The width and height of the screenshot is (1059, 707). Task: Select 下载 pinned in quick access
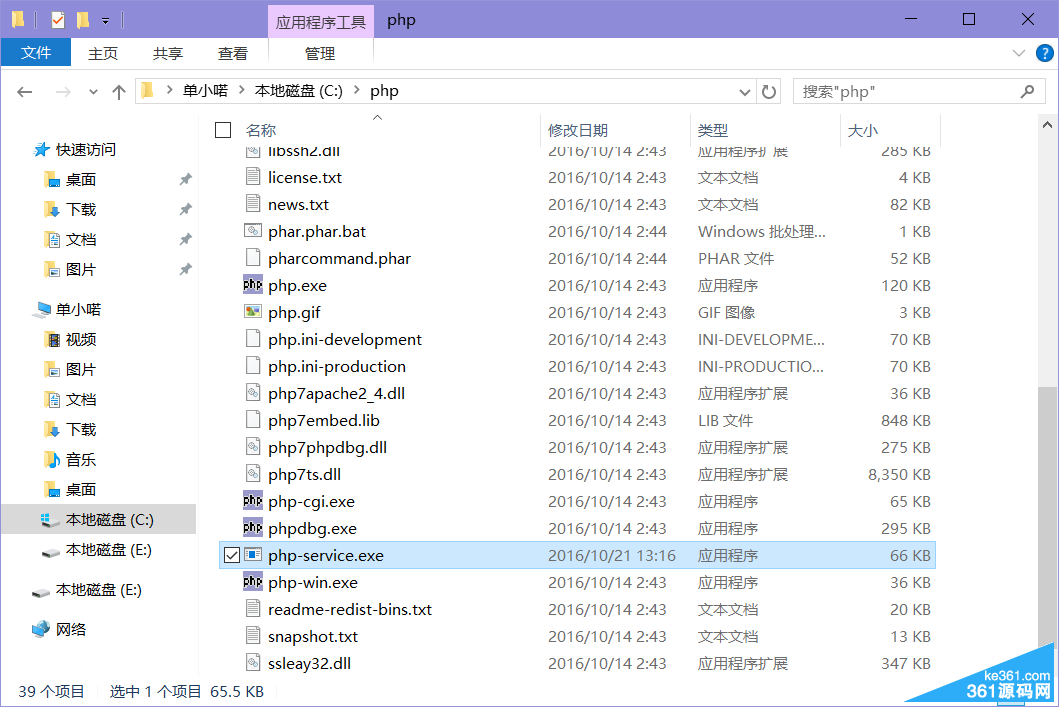81,209
